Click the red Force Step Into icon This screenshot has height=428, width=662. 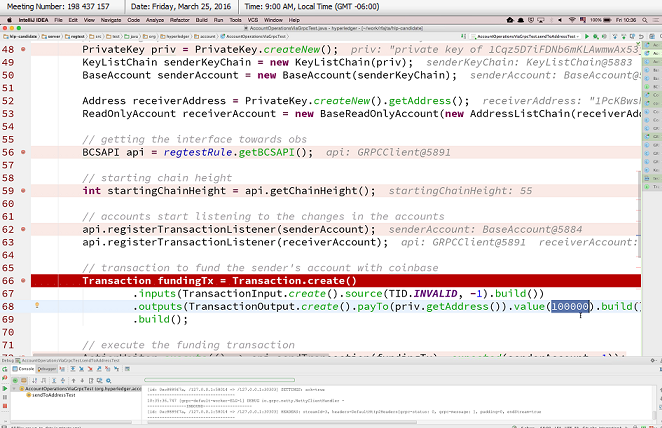90,369
